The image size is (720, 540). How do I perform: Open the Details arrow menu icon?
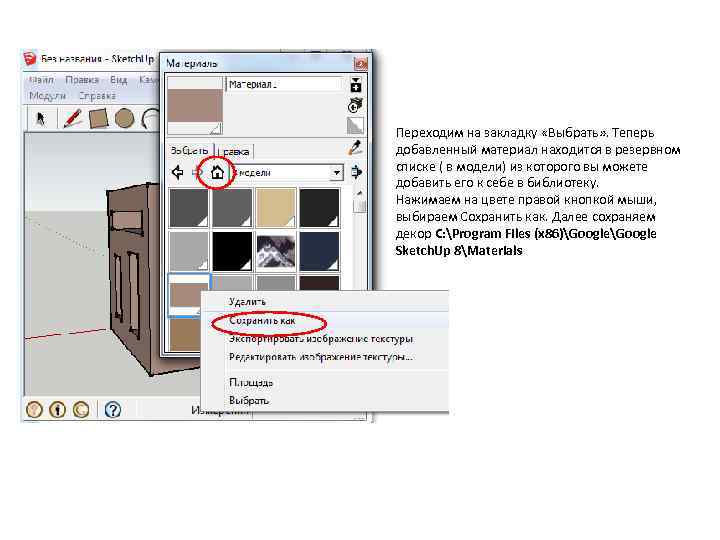(x=356, y=173)
